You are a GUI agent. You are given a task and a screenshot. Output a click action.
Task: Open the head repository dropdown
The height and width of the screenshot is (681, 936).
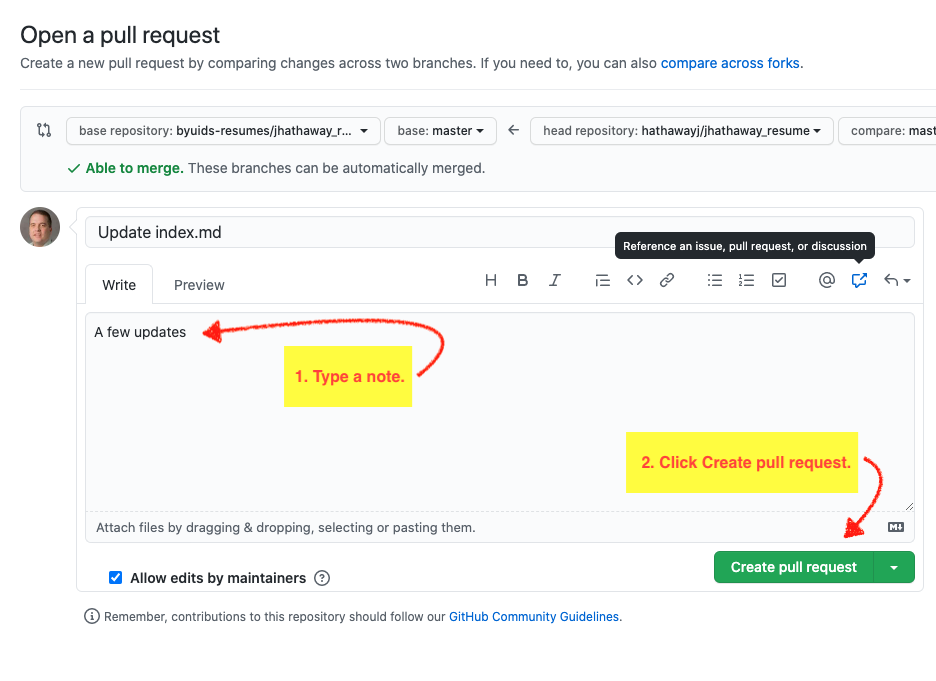(681, 131)
